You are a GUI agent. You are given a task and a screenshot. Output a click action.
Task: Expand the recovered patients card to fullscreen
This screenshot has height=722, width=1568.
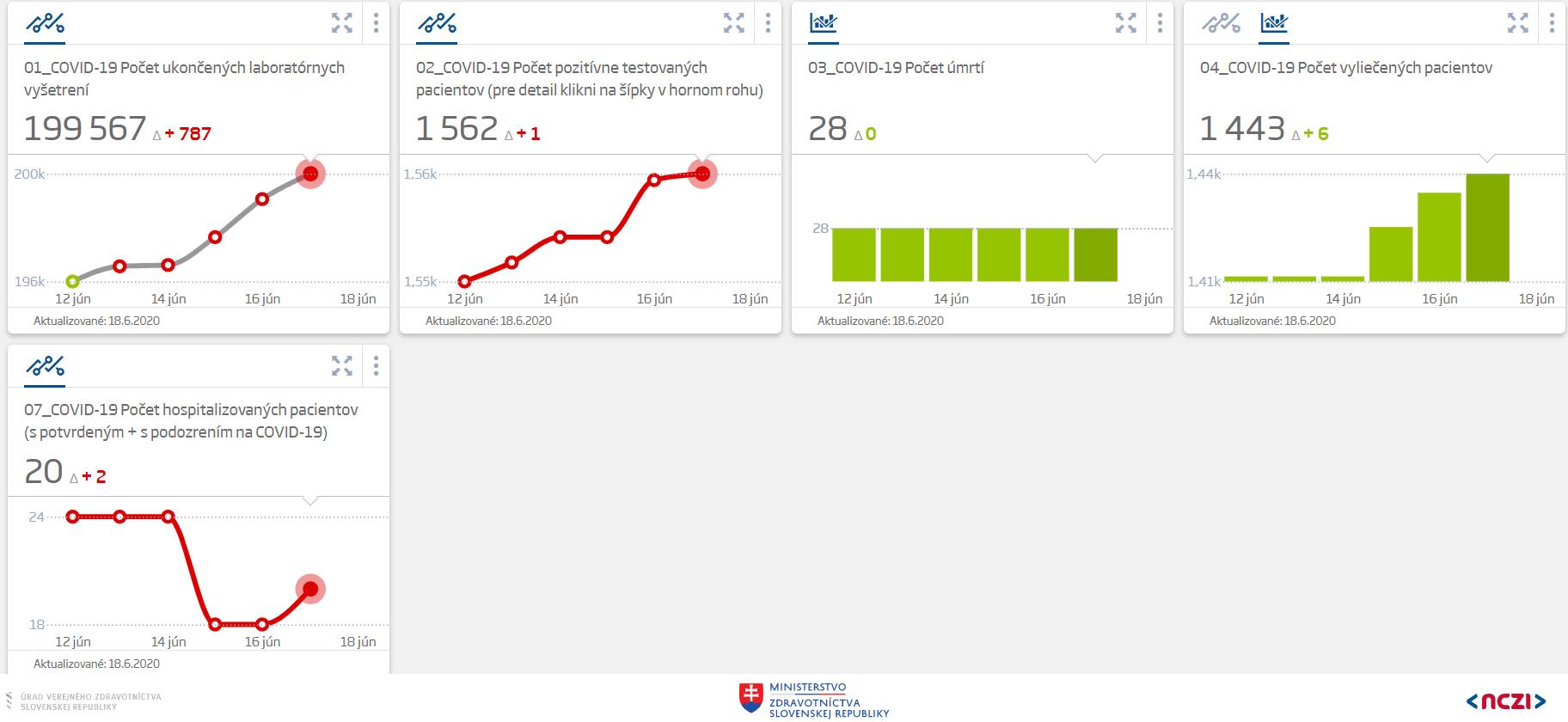1518,23
